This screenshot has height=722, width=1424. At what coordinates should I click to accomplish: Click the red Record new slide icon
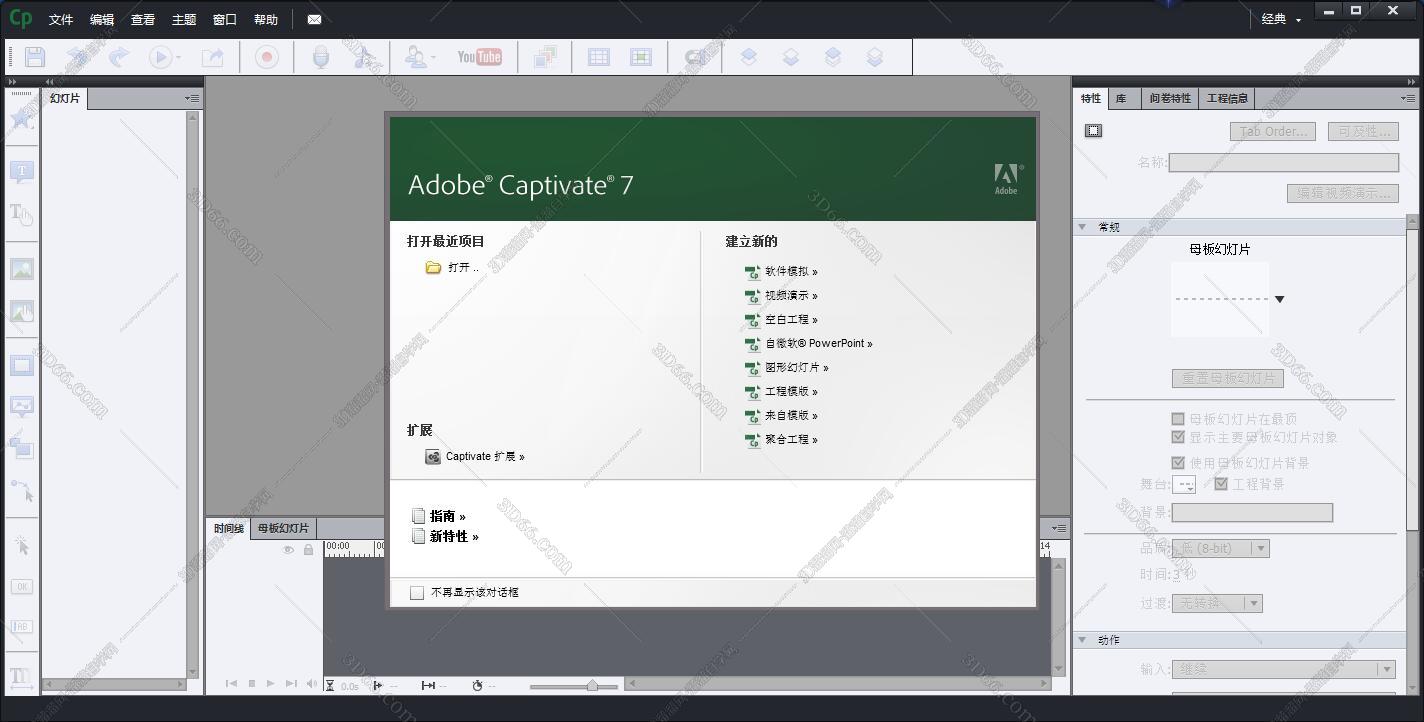coord(265,56)
